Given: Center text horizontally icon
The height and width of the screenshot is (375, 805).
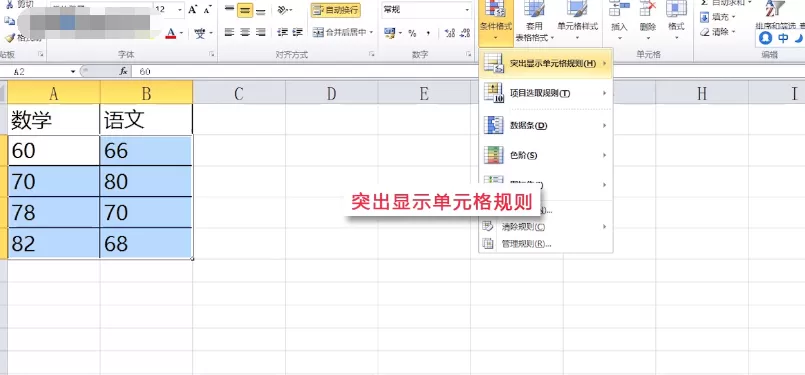Looking at the screenshot, I should click(245, 32).
